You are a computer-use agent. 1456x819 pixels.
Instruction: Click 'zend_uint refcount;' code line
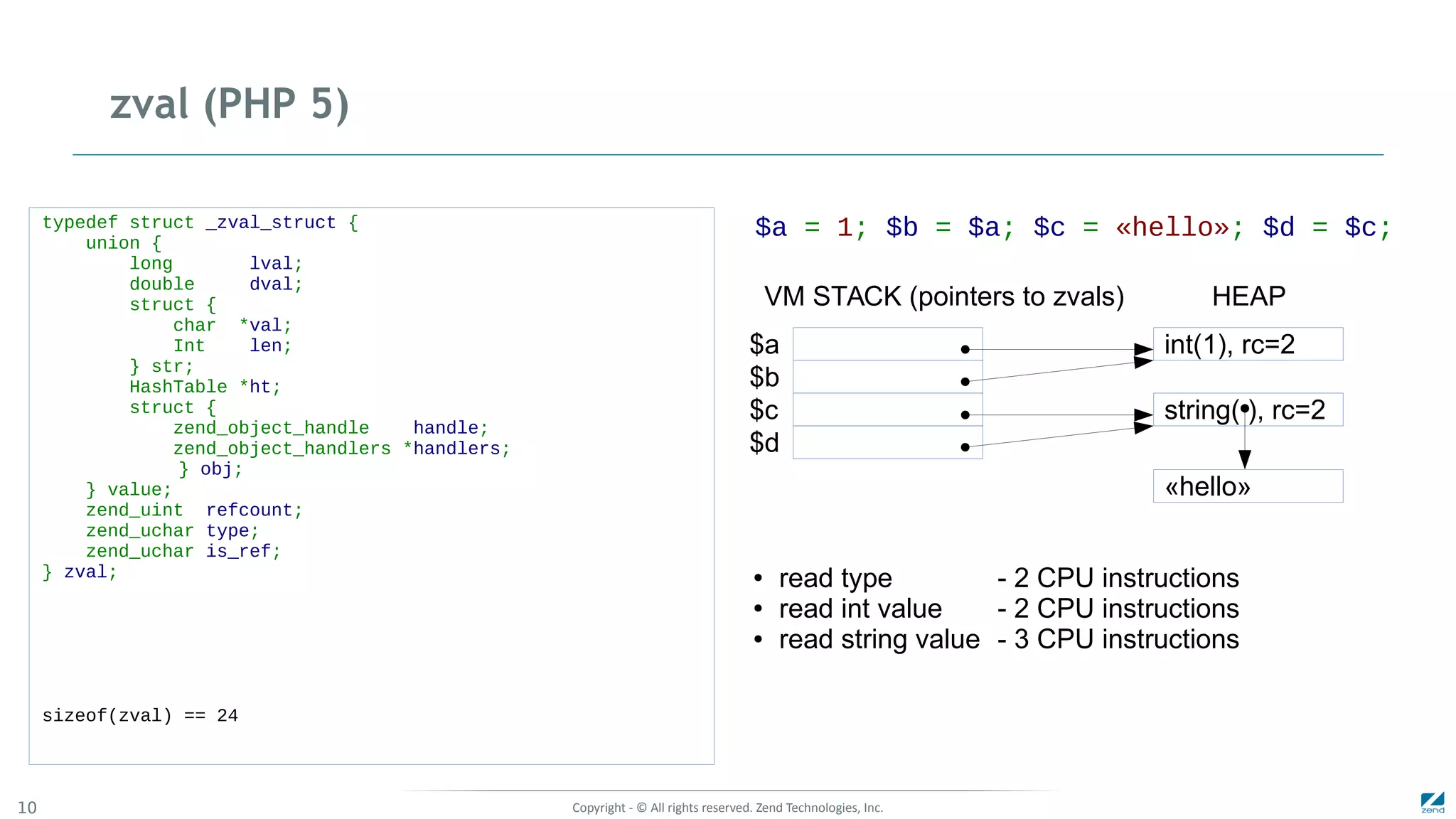tap(194, 510)
